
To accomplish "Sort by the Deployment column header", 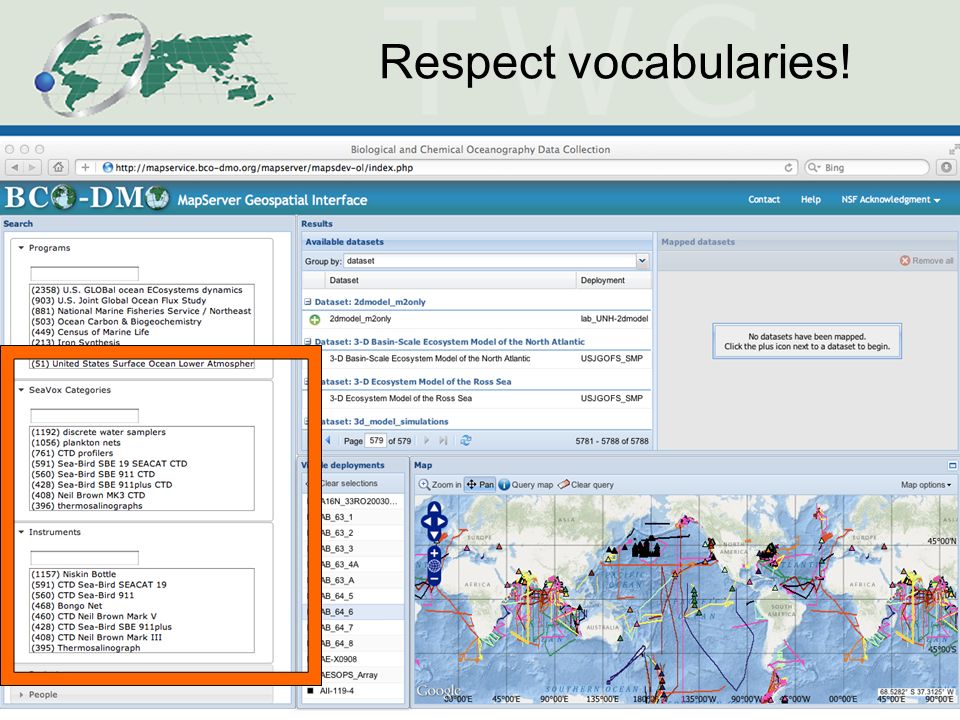I will click(x=613, y=280).
